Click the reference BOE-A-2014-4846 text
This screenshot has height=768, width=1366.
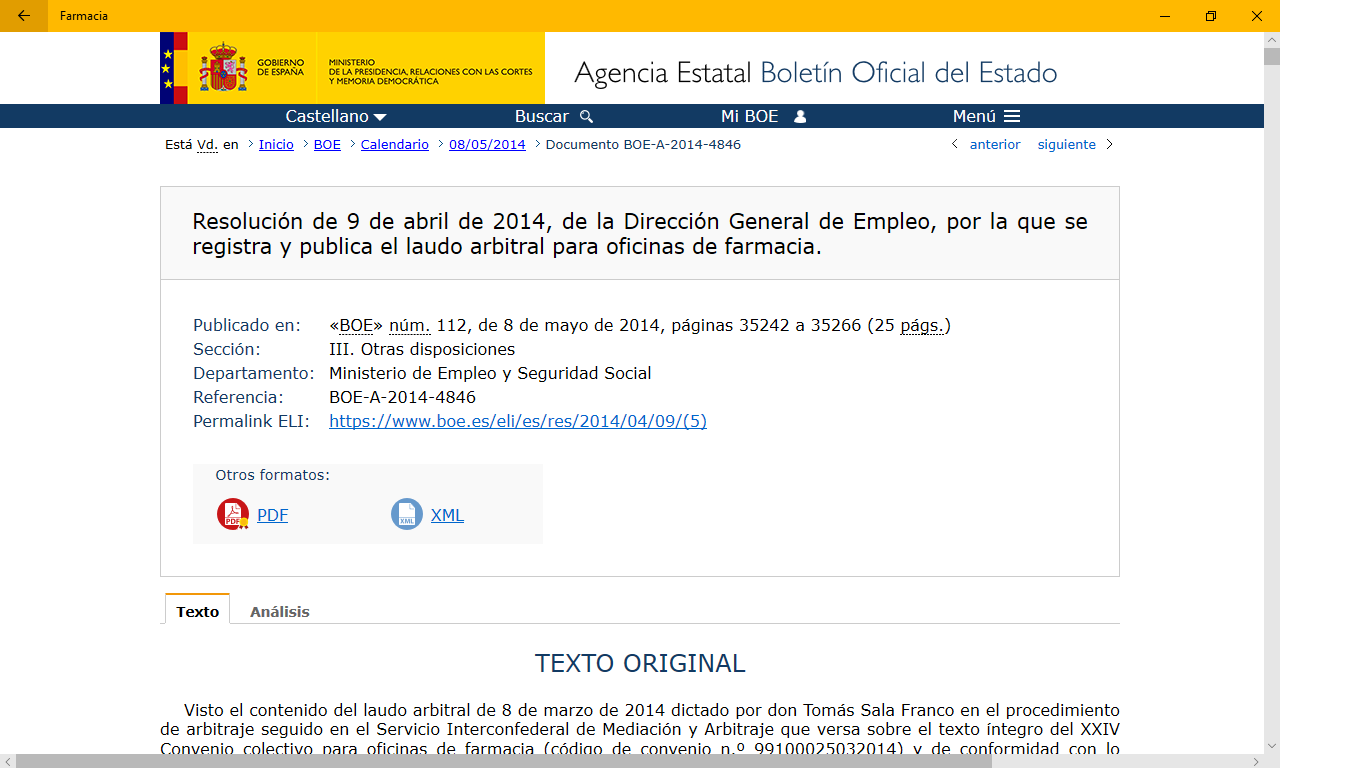(402, 397)
